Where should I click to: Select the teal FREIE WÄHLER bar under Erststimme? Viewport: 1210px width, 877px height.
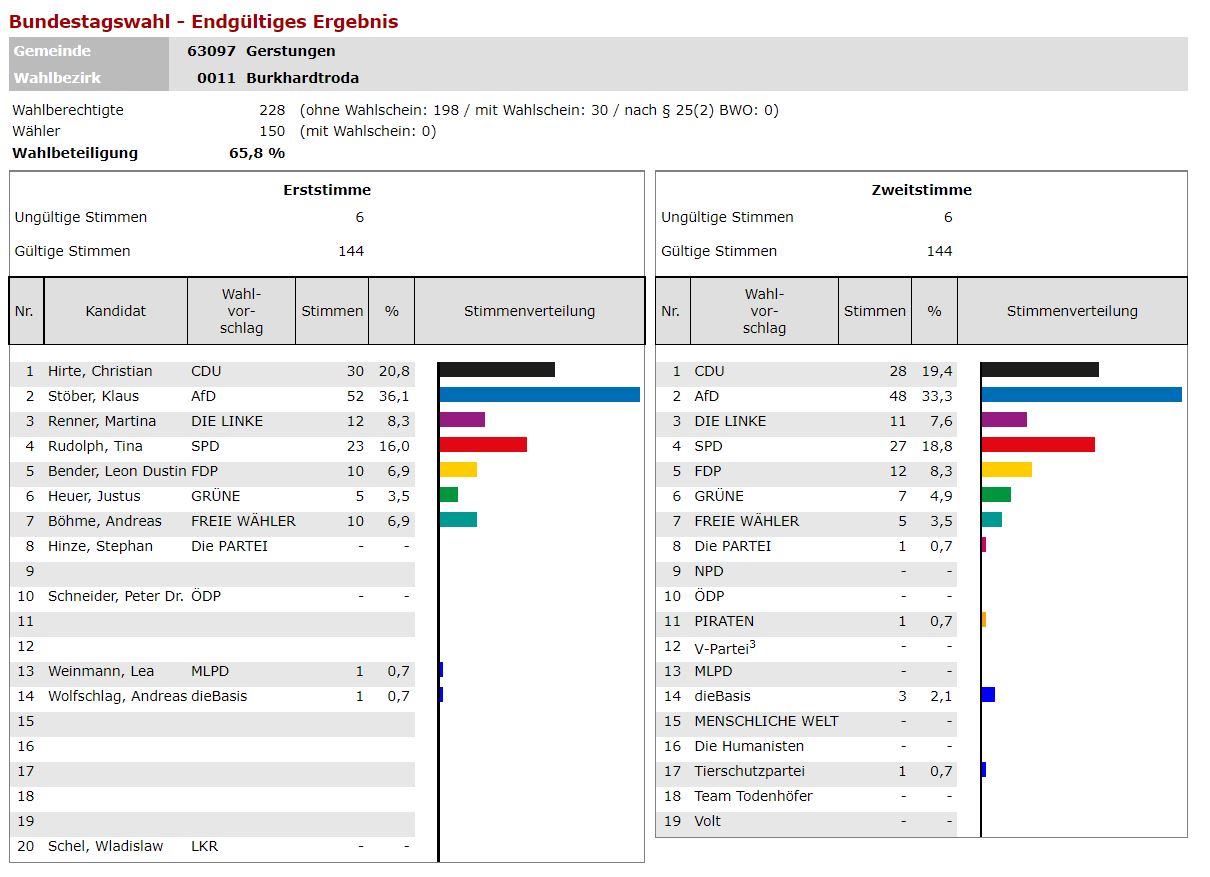tap(458, 520)
